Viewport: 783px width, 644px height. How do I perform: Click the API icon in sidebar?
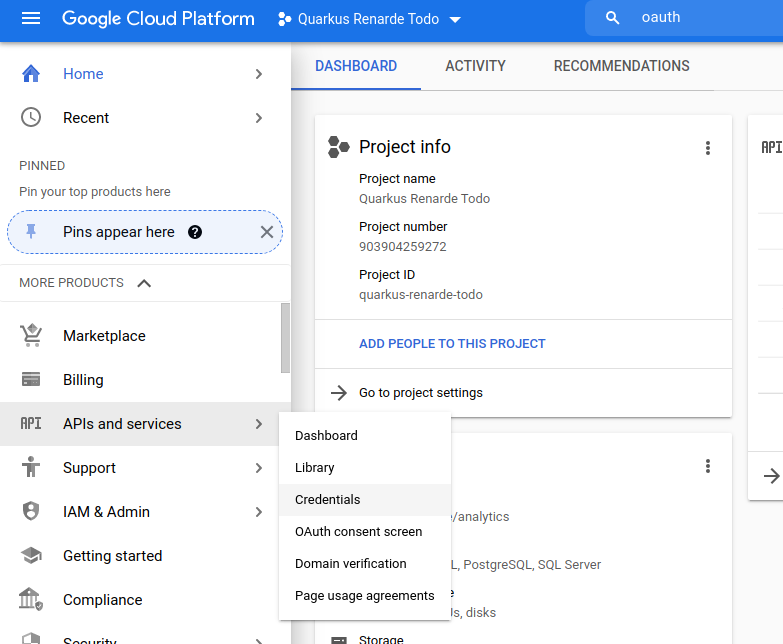(x=31, y=423)
